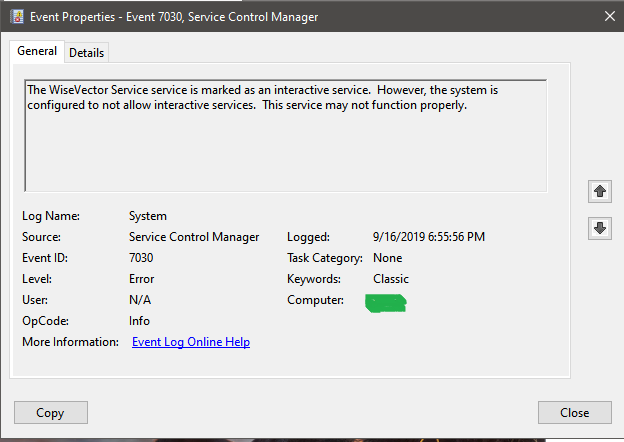This screenshot has height=442, width=624.
Task: Open the Event Log Online Help link
Action: (191, 342)
